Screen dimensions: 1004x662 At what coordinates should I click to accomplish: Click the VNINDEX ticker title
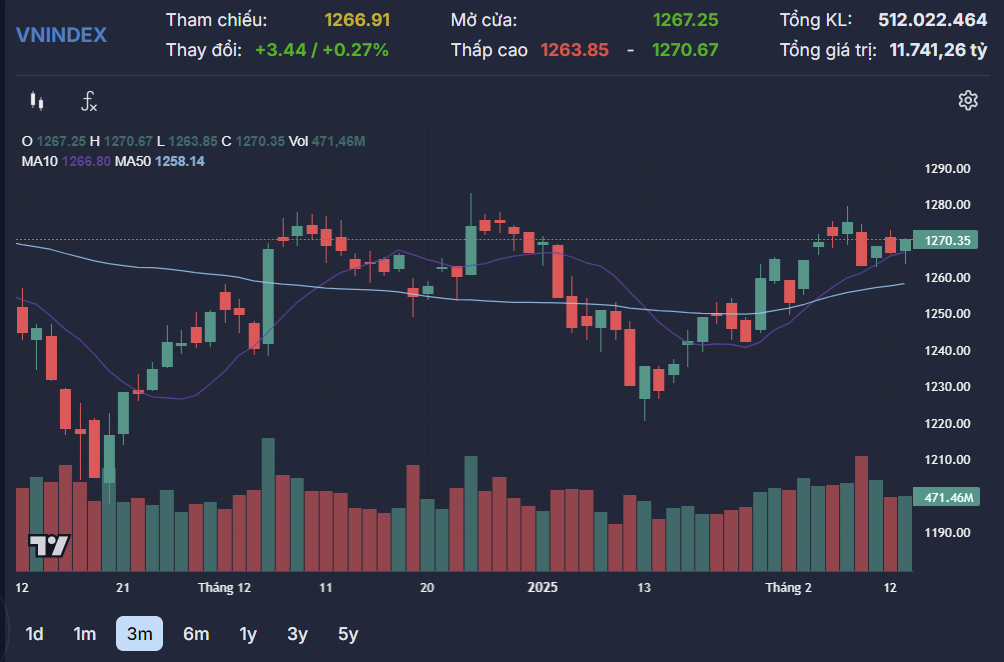coord(61,35)
